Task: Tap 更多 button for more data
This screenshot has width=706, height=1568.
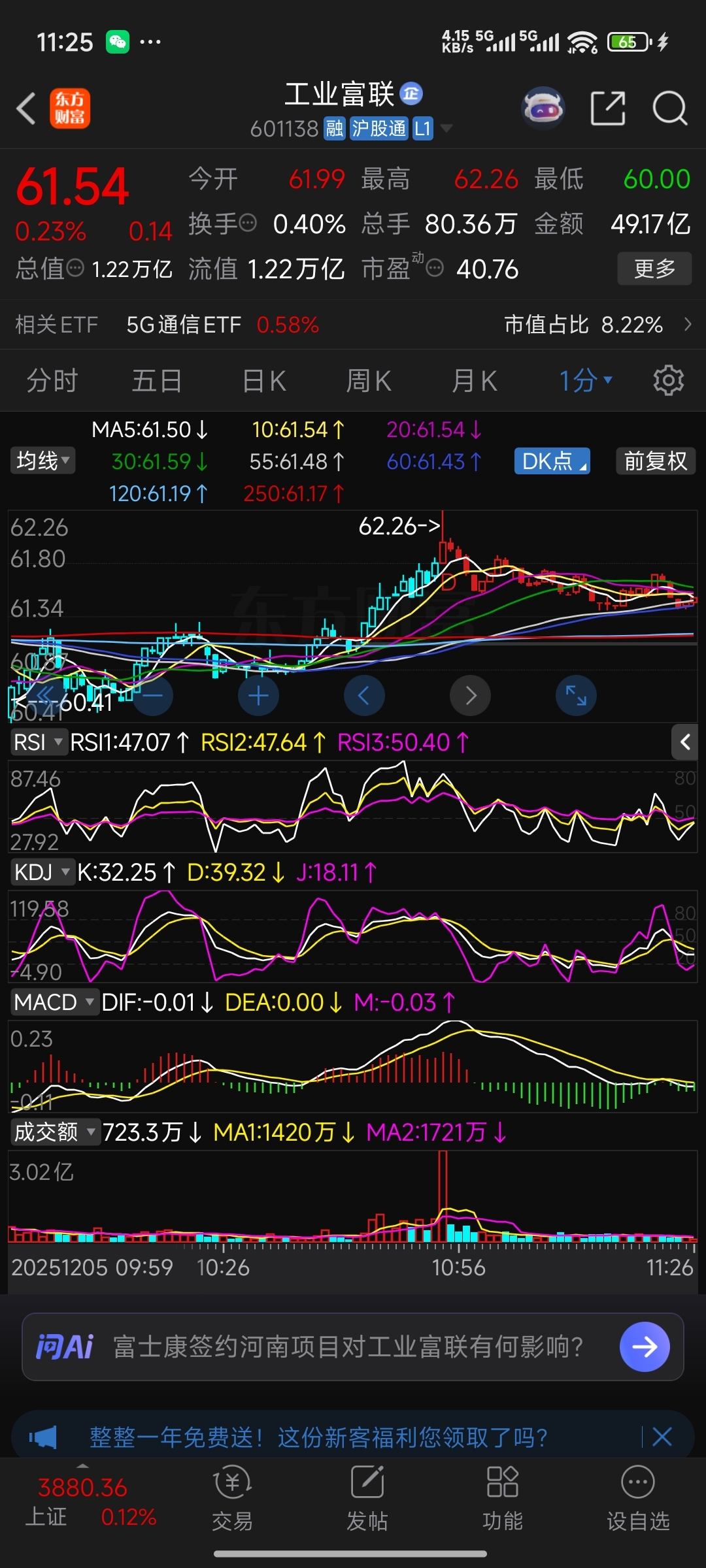Action: click(x=654, y=269)
